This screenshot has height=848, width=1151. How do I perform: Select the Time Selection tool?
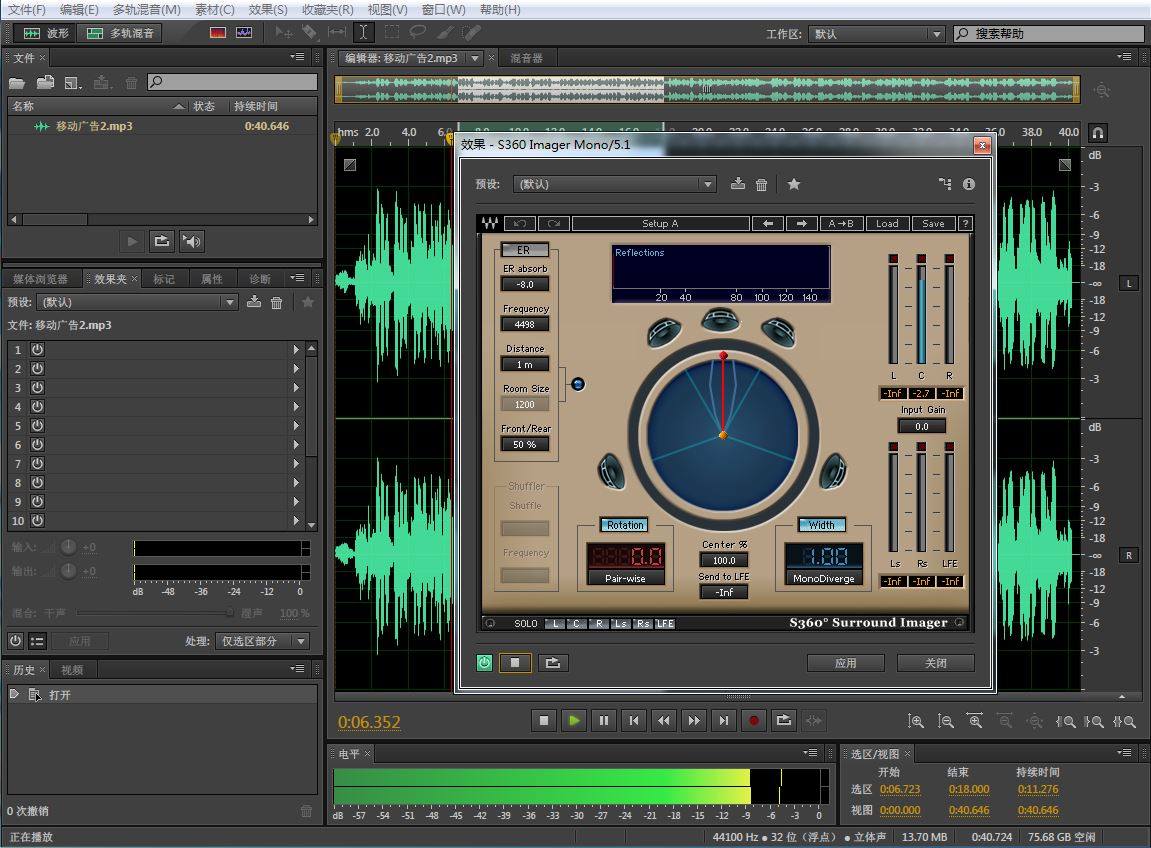pyautogui.click(x=364, y=33)
